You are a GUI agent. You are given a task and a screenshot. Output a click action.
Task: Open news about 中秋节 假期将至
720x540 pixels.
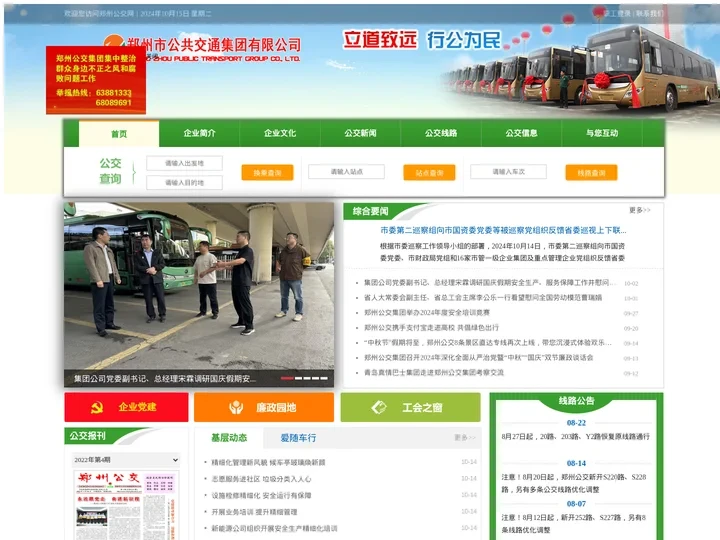487,343
